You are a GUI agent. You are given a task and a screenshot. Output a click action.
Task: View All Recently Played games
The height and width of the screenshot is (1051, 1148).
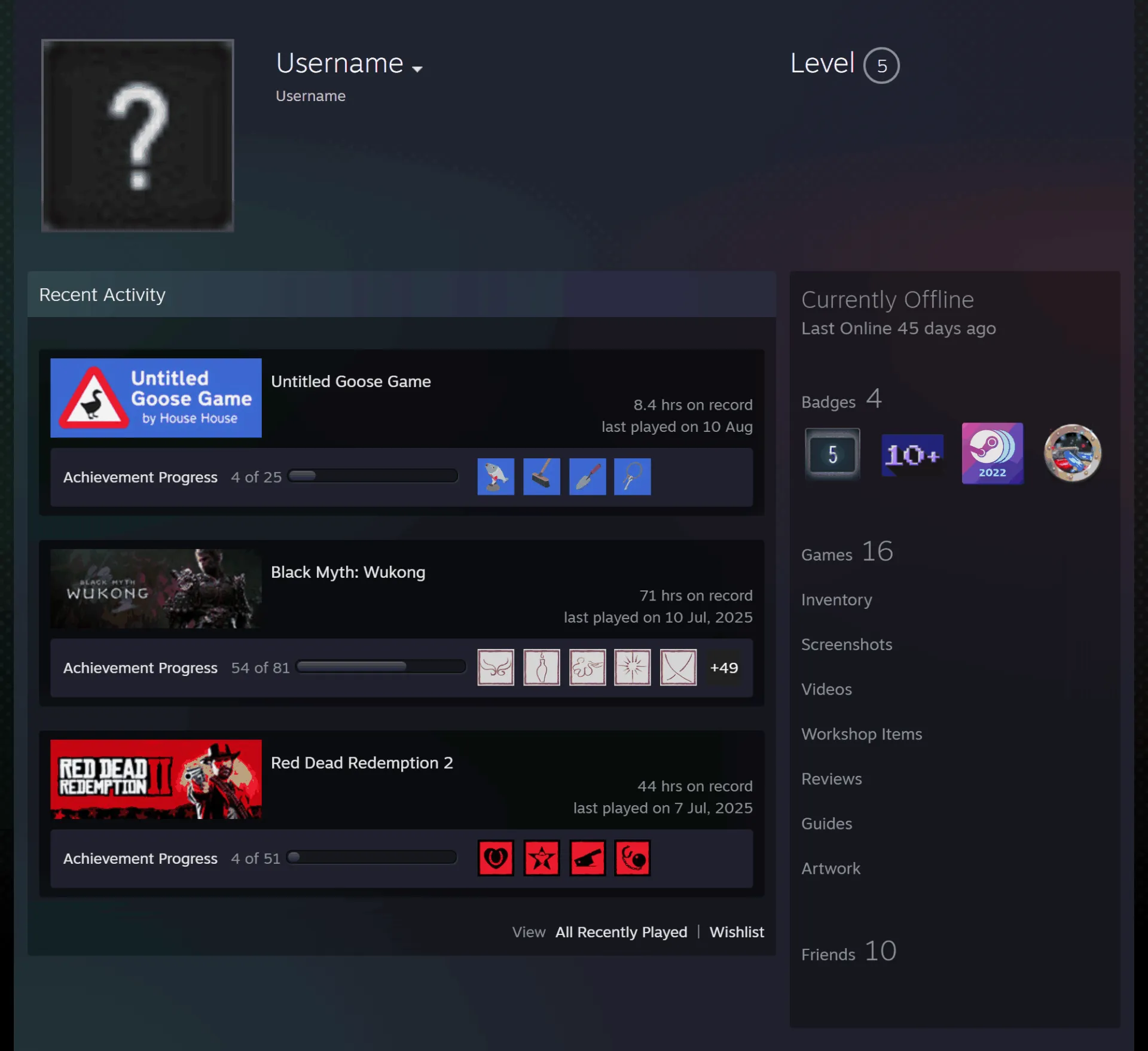coord(621,932)
